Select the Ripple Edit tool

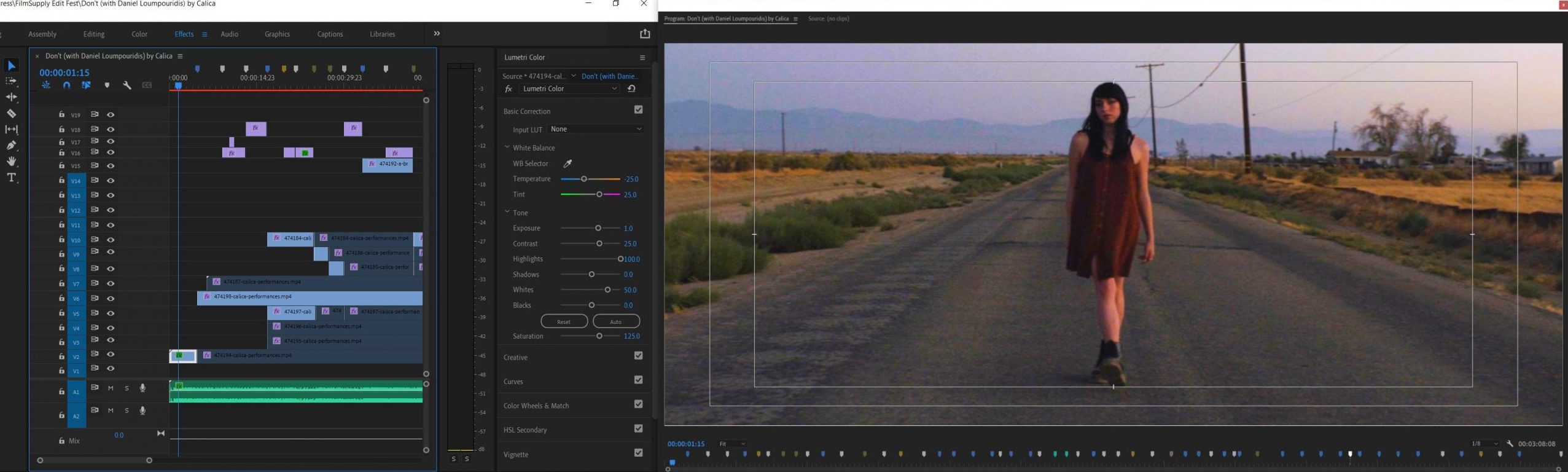pyautogui.click(x=11, y=97)
